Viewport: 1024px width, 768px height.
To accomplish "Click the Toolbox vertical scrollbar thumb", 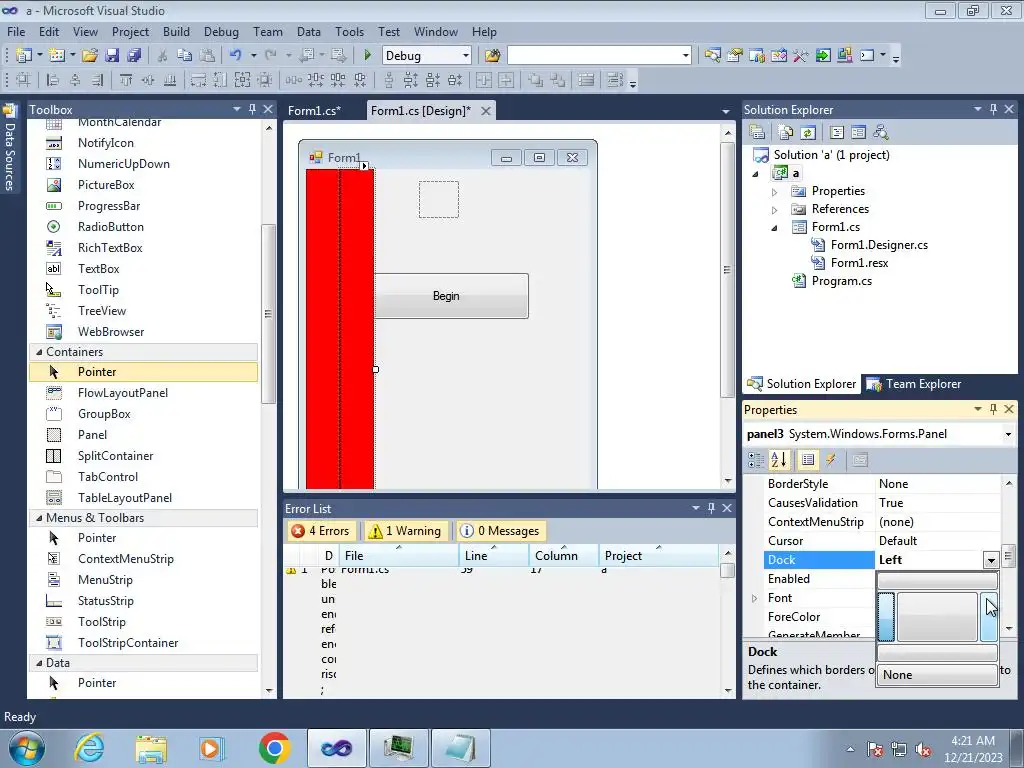I will click(268, 313).
